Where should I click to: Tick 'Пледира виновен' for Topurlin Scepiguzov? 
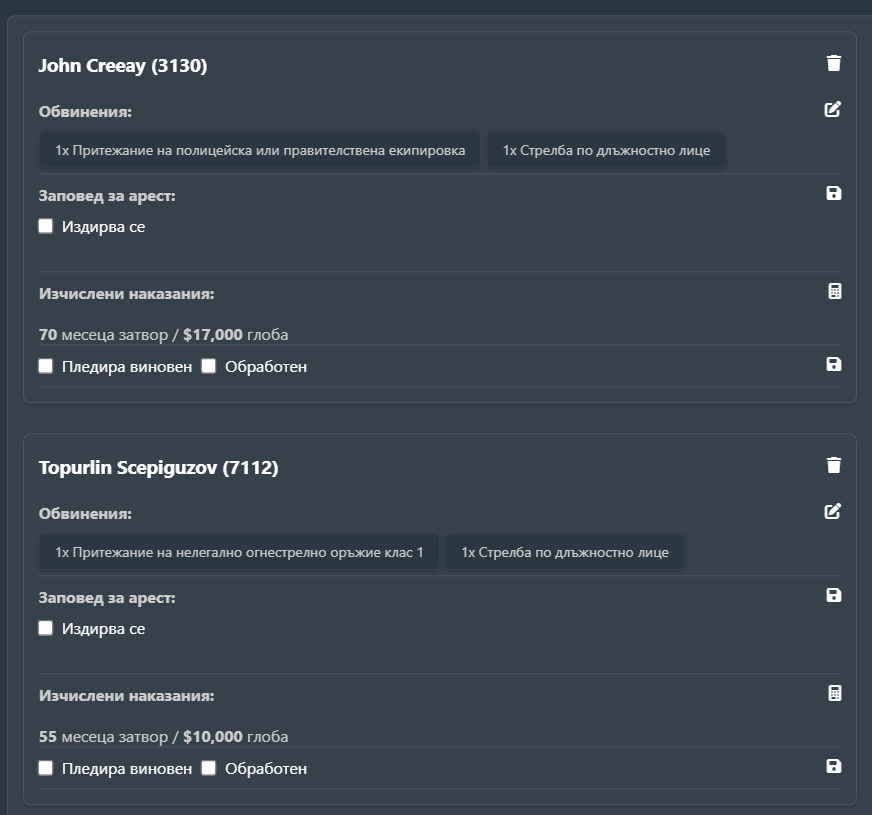pyautogui.click(x=46, y=768)
